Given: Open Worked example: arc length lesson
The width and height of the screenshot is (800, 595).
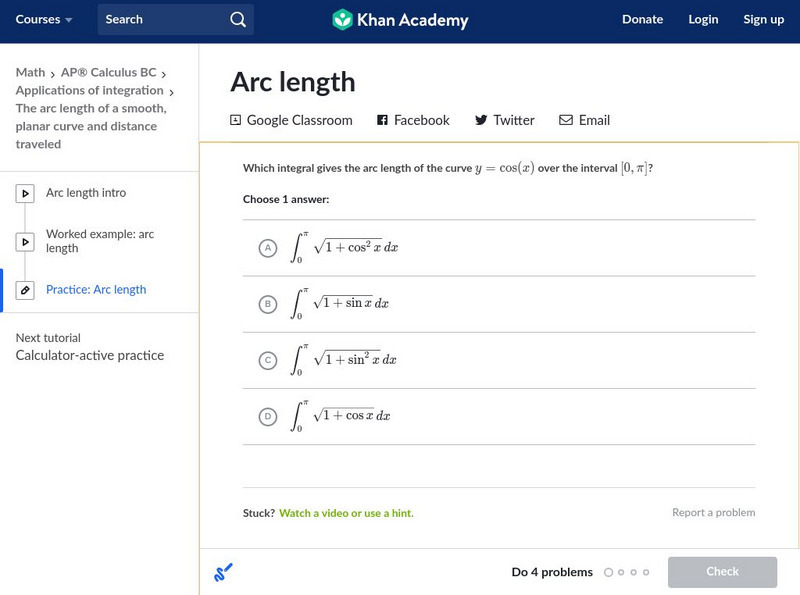Looking at the screenshot, I should coord(100,241).
